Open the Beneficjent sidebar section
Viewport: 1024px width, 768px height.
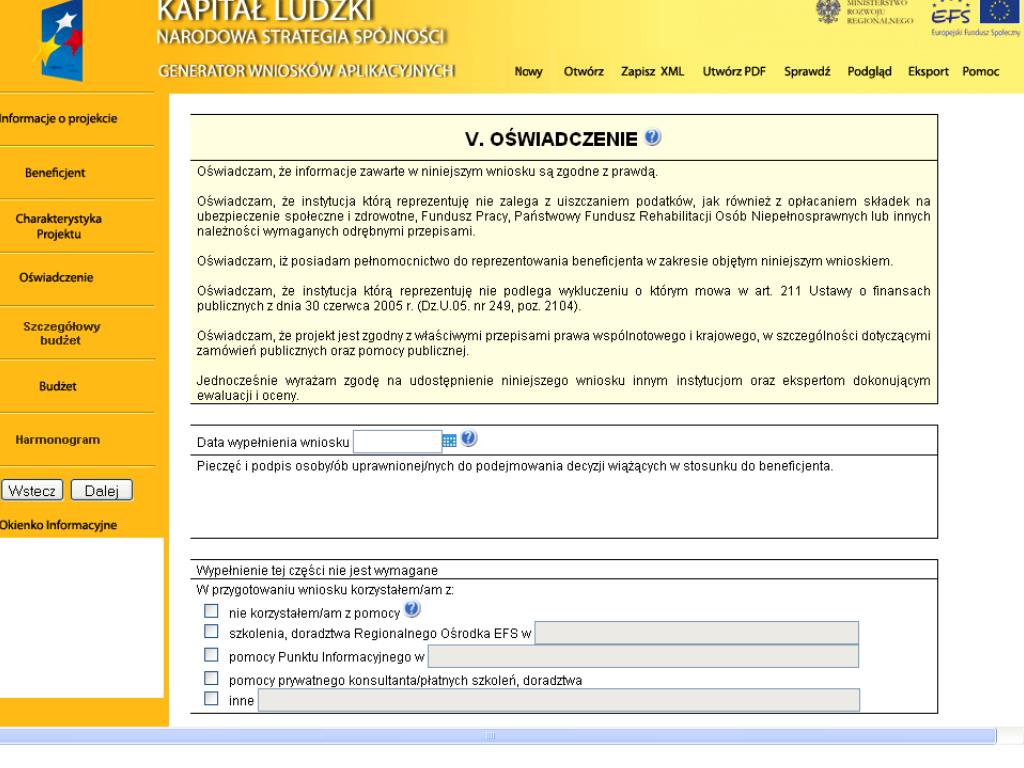coord(55,173)
